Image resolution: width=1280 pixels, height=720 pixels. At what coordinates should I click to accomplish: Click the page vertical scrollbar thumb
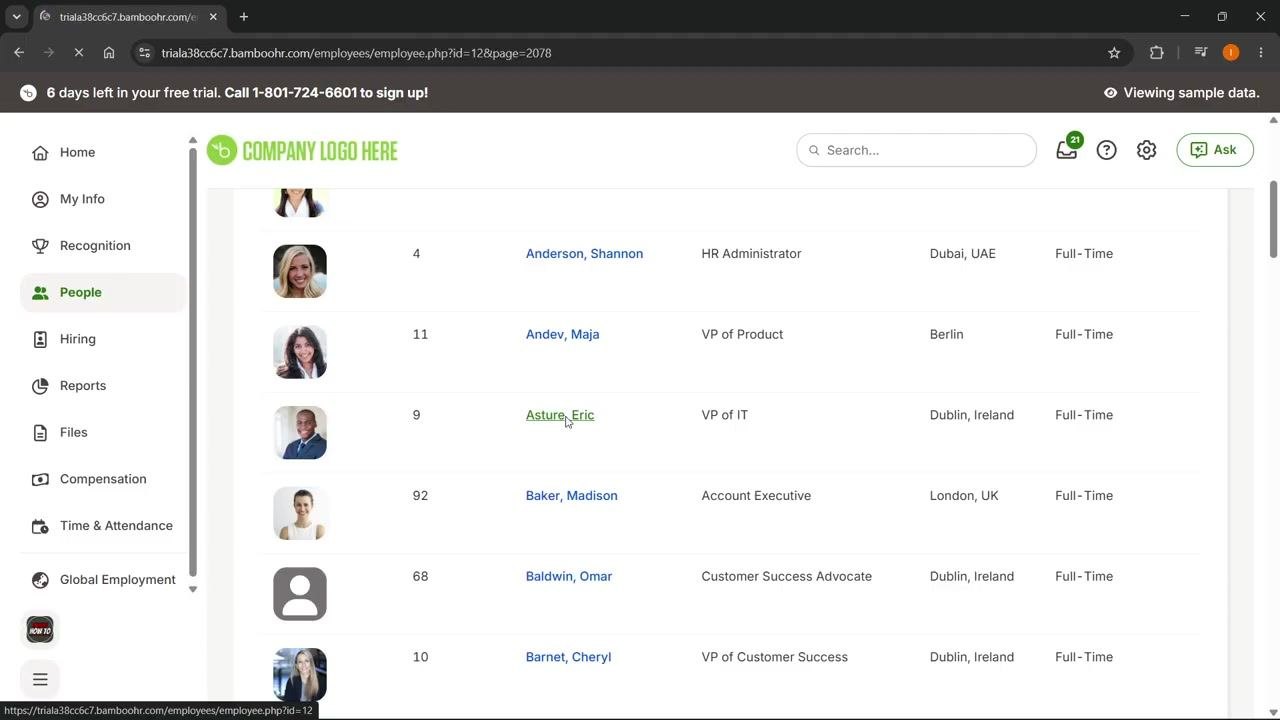[1273, 218]
